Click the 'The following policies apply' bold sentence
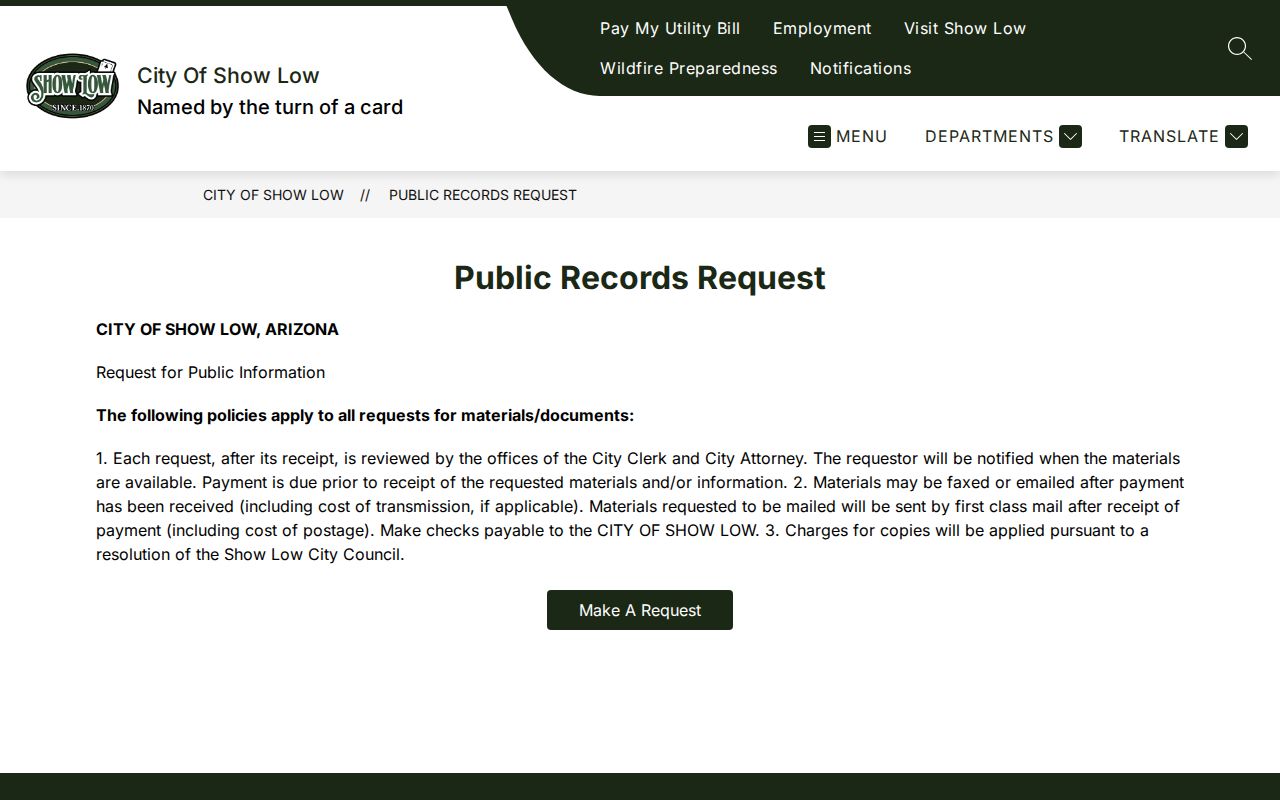 365,415
